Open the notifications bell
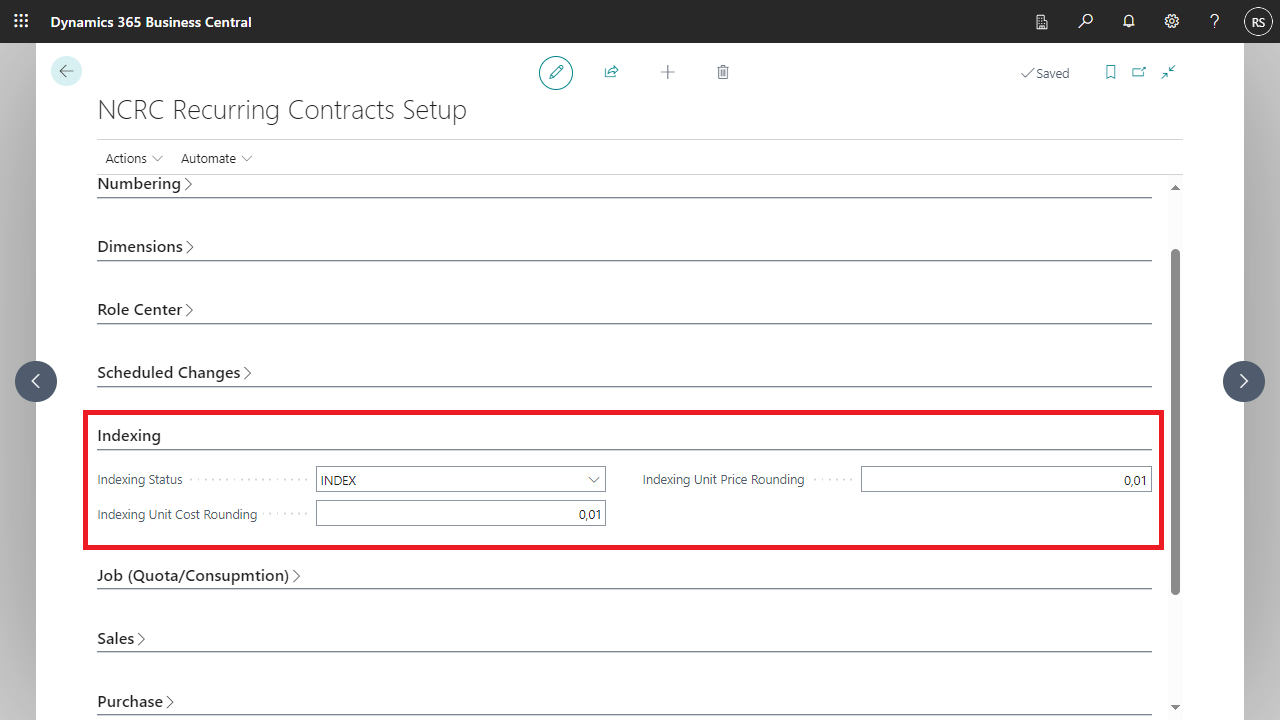The width and height of the screenshot is (1280, 720). (1129, 21)
